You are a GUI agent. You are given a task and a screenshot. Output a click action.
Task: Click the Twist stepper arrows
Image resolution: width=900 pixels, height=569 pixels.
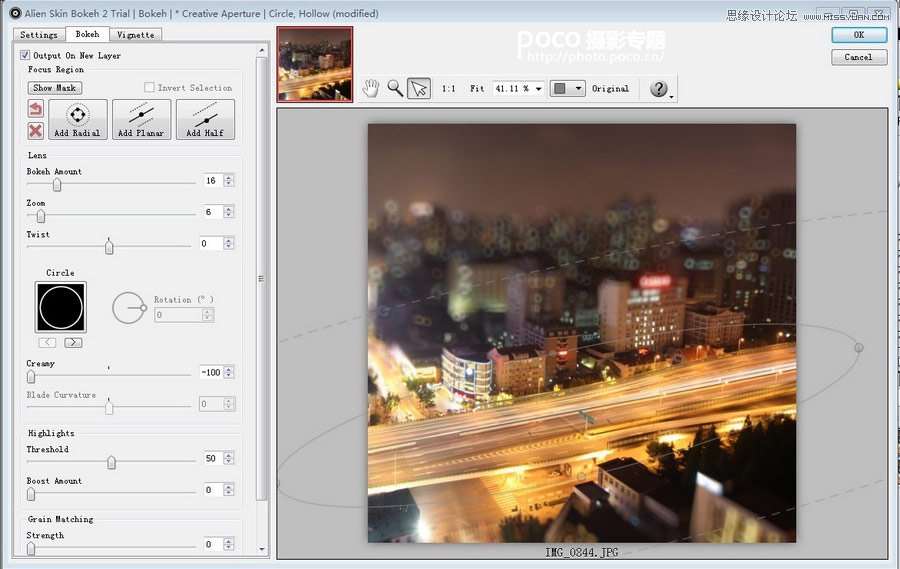point(229,243)
